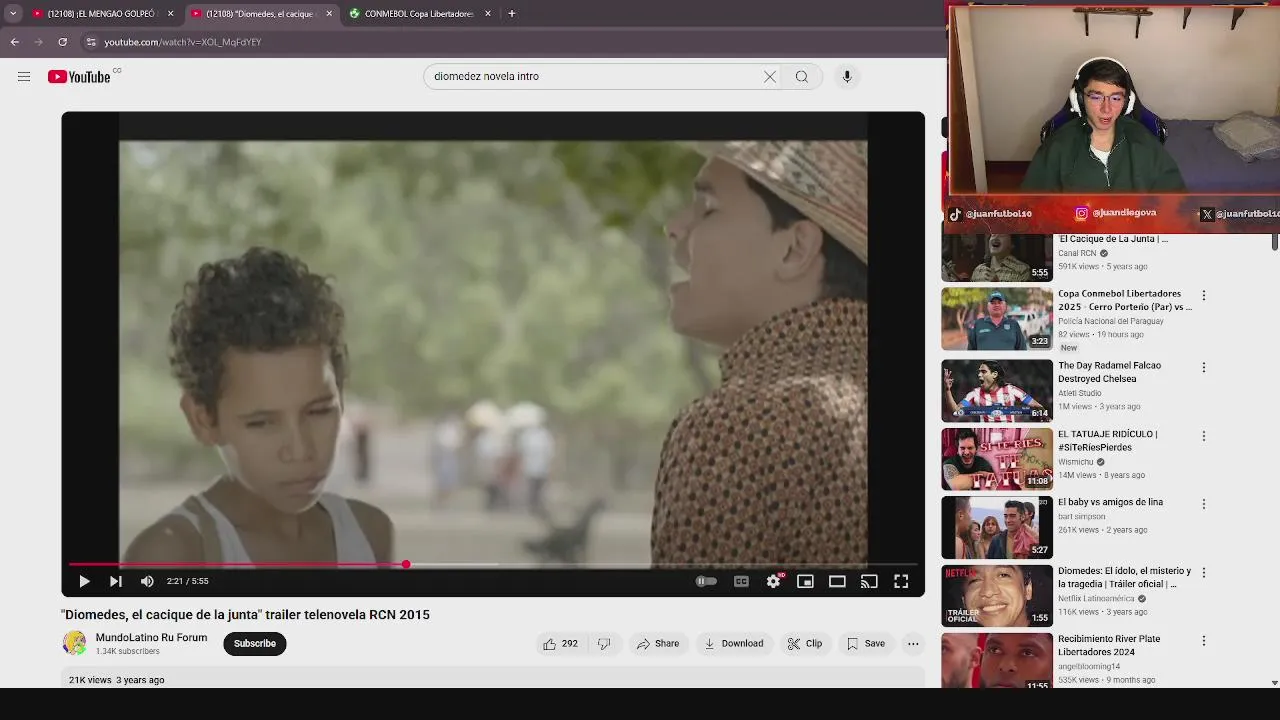Open the YouTube hamburger guide menu
The height and width of the screenshot is (720, 1280).
[x=24, y=77]
